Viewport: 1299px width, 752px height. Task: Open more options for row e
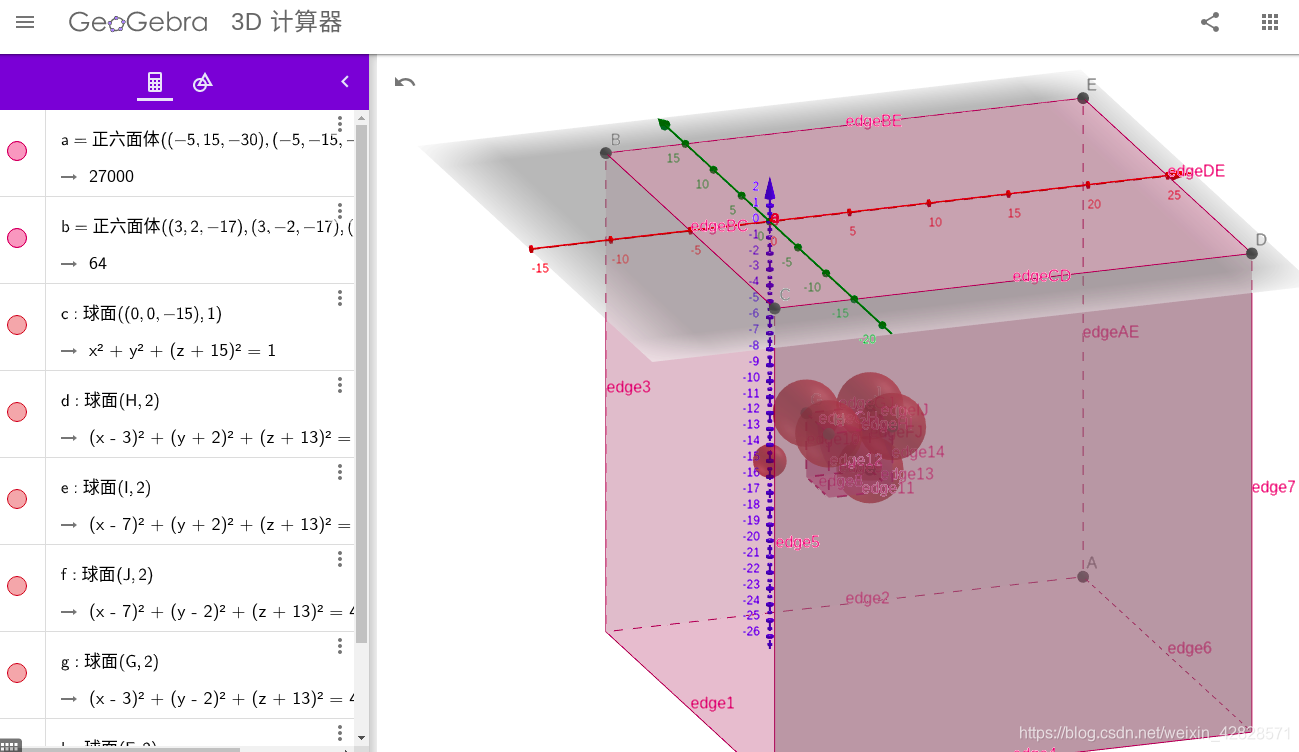(x=340, y=472)
